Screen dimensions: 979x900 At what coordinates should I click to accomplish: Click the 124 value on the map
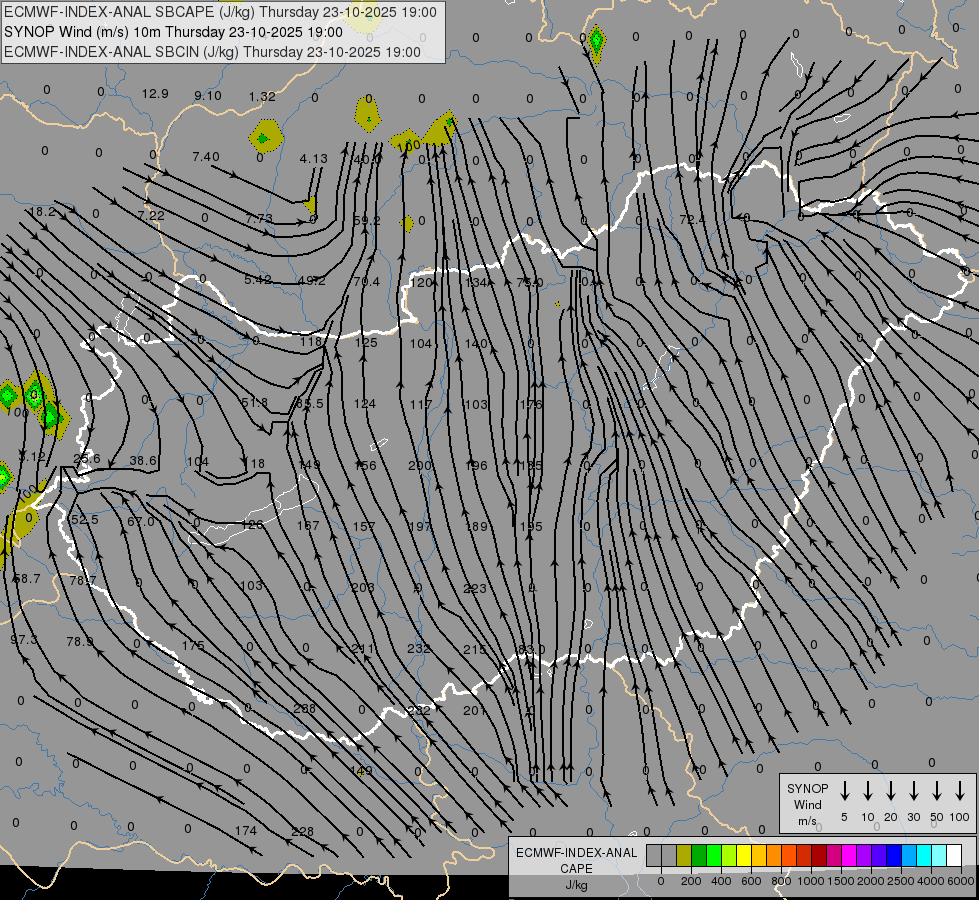pyautogui.click(x=365, y=403)
